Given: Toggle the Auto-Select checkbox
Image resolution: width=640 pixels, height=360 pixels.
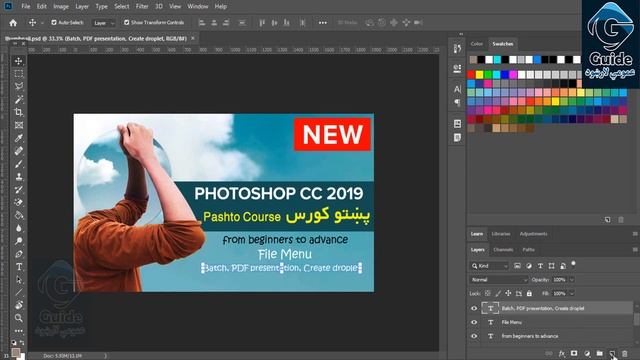Looking at the screenshot, I should point(54,22).
